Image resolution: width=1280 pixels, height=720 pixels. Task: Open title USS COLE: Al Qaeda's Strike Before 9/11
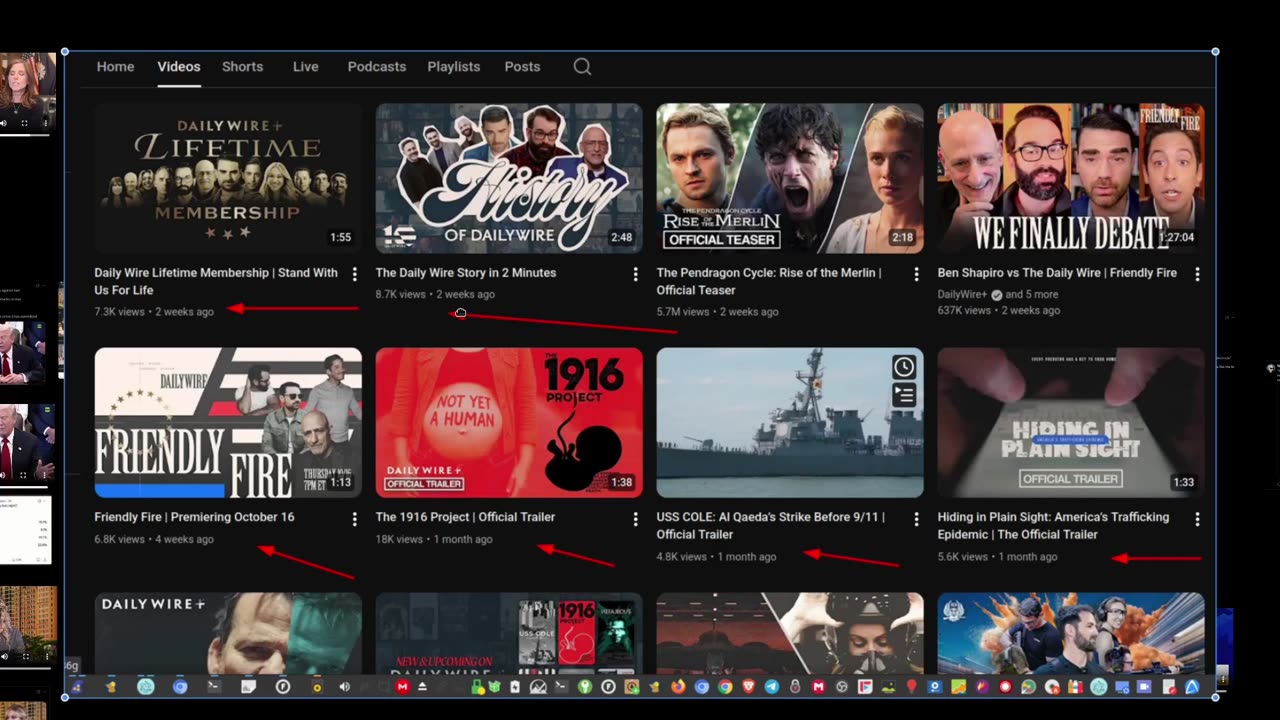point(771,526)
